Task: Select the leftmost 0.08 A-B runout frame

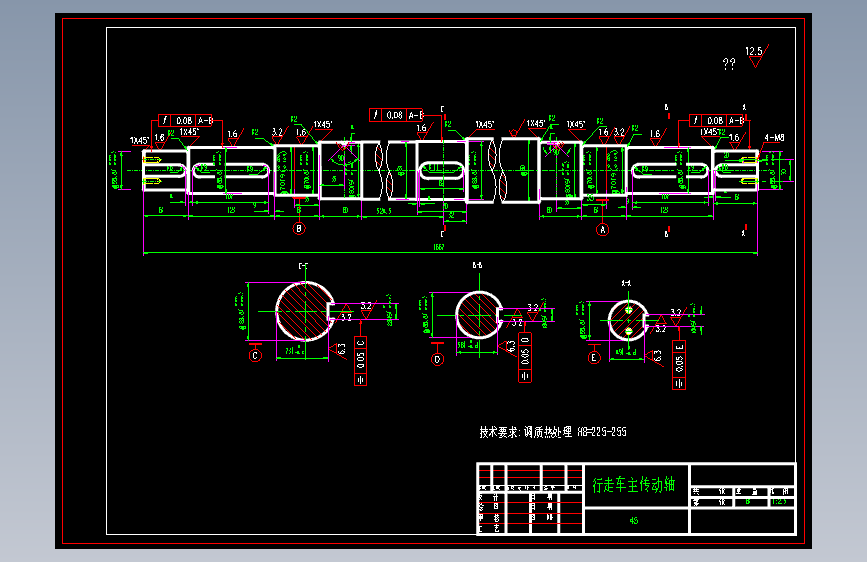Action: (x=186, y=120)
